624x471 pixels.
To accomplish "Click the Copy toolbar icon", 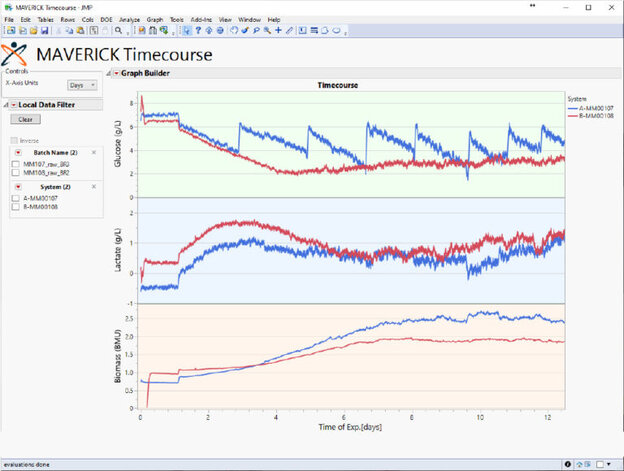I will click(x=69, y=30).
